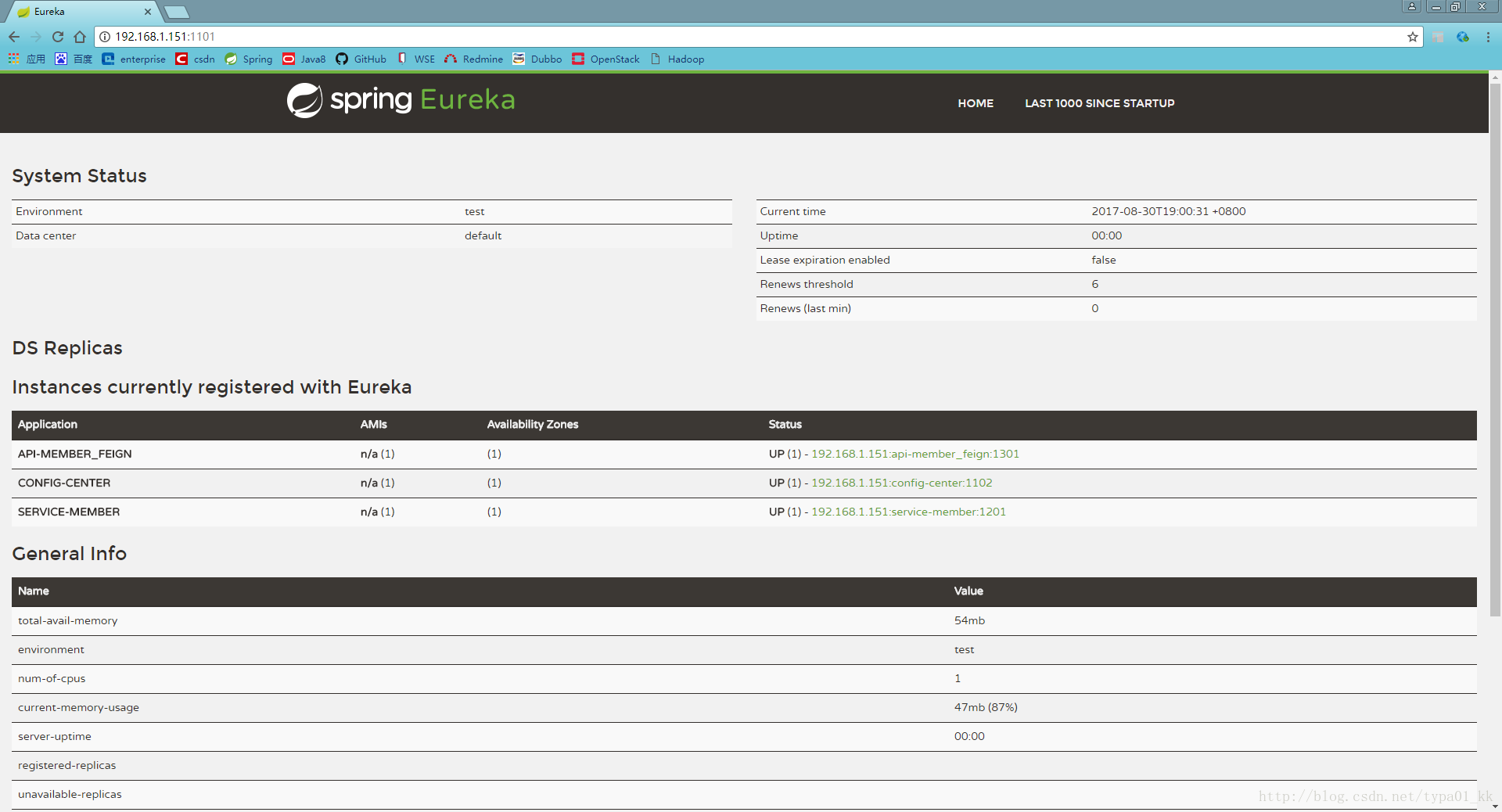1502x812 pixels.
Task: Go to HOME in Eureka navbar
Action: [976, 103]
